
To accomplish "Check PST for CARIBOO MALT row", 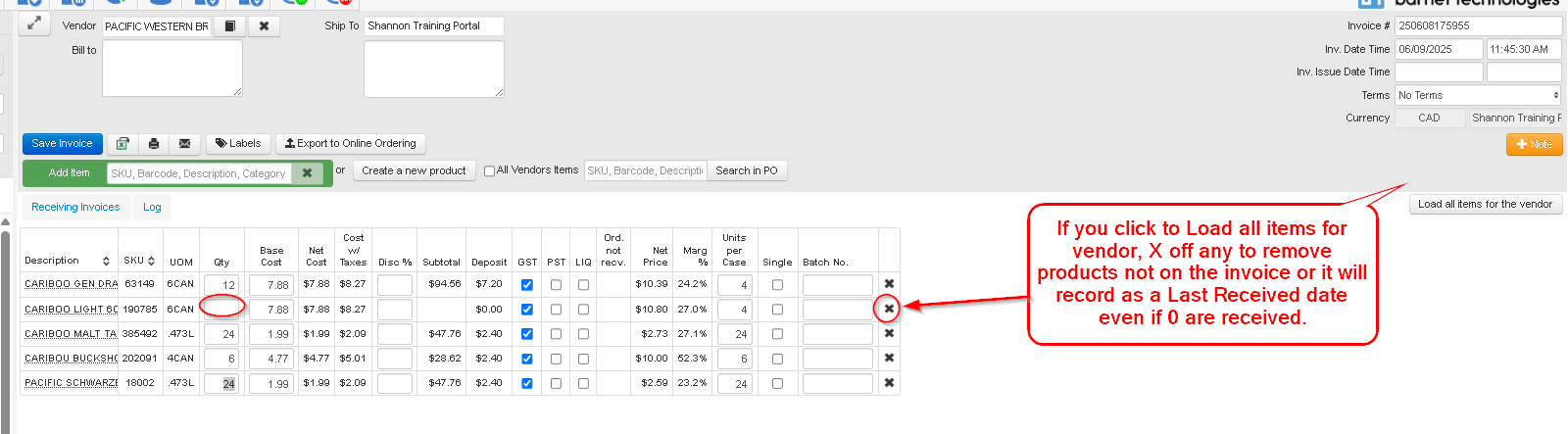I will click(556, 334).
